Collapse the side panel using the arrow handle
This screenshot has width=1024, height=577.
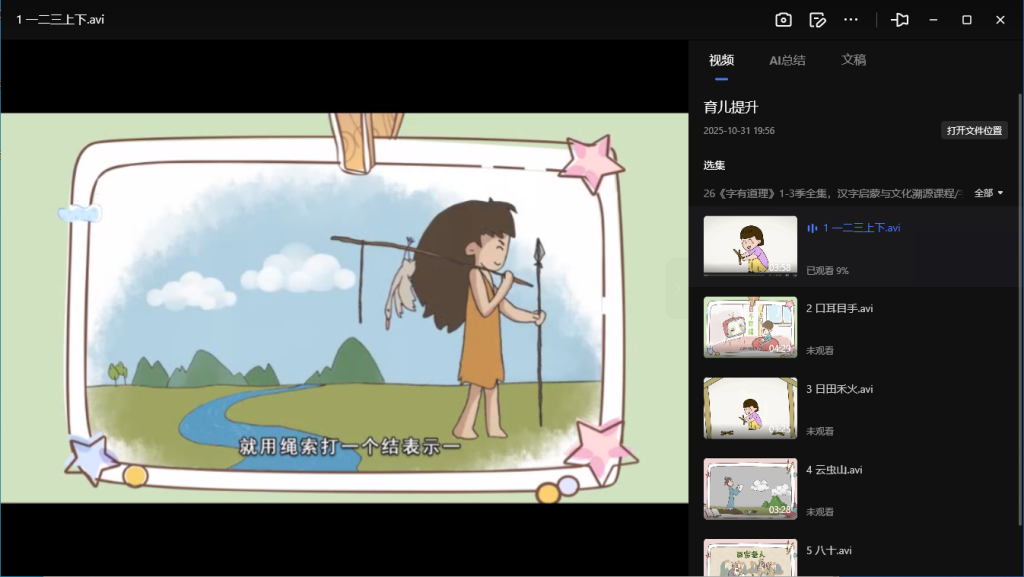tap(677, 288)
